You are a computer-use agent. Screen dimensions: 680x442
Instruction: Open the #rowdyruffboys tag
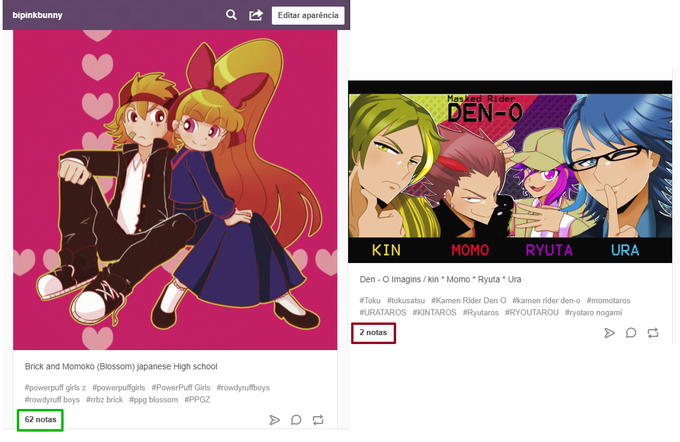(x=243, y=387)
